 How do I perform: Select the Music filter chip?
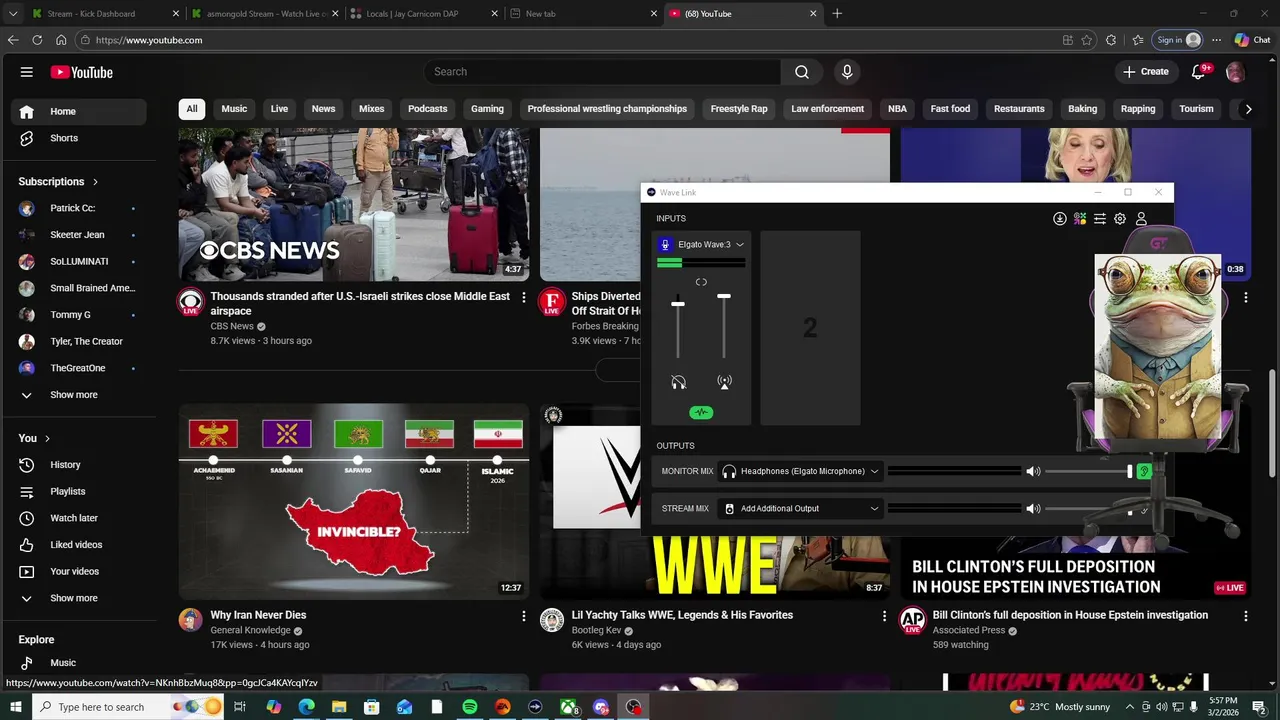click(234, 109)
